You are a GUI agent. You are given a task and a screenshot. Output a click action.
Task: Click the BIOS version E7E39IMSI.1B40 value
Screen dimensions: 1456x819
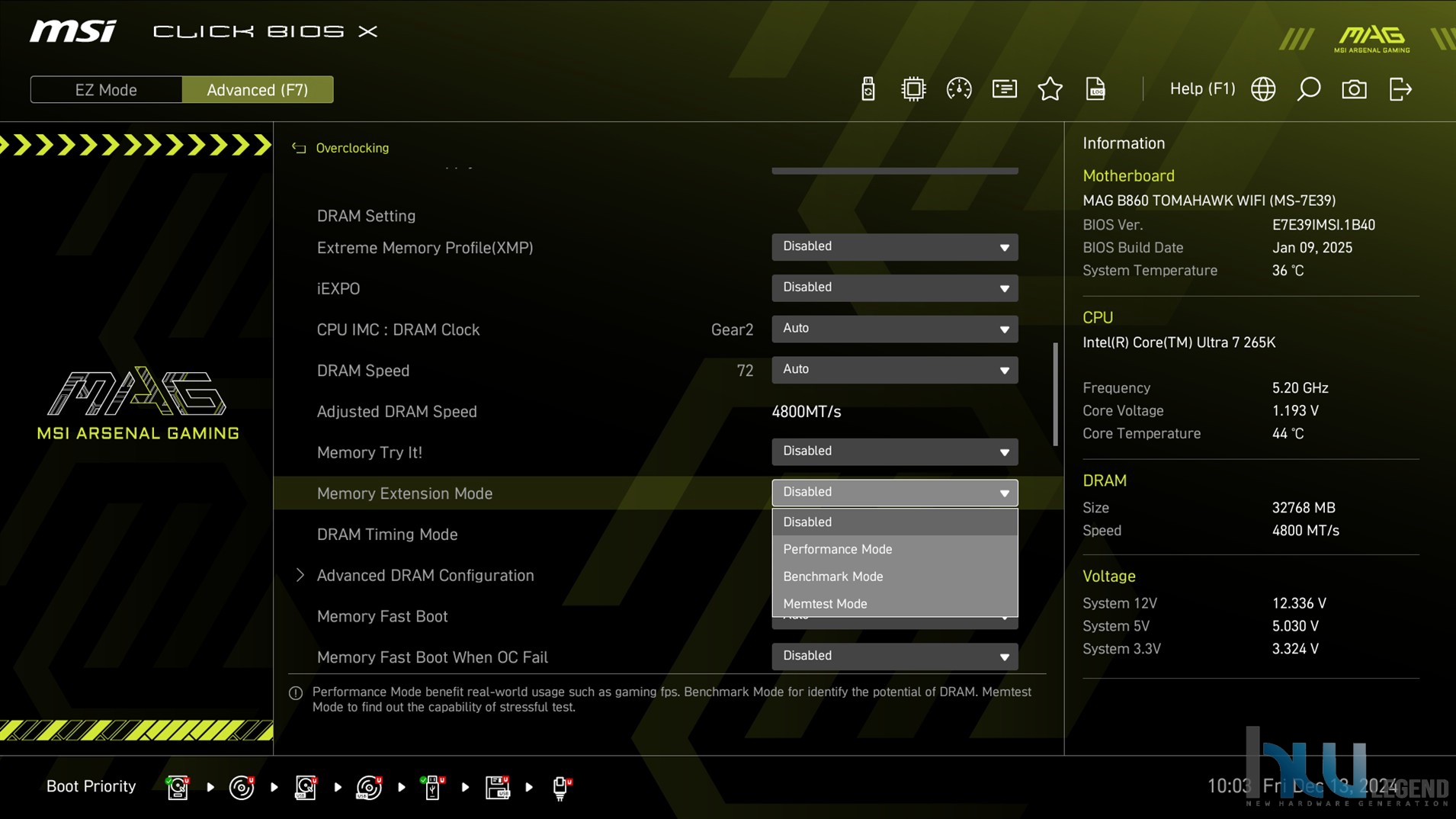pos(1323,225)
